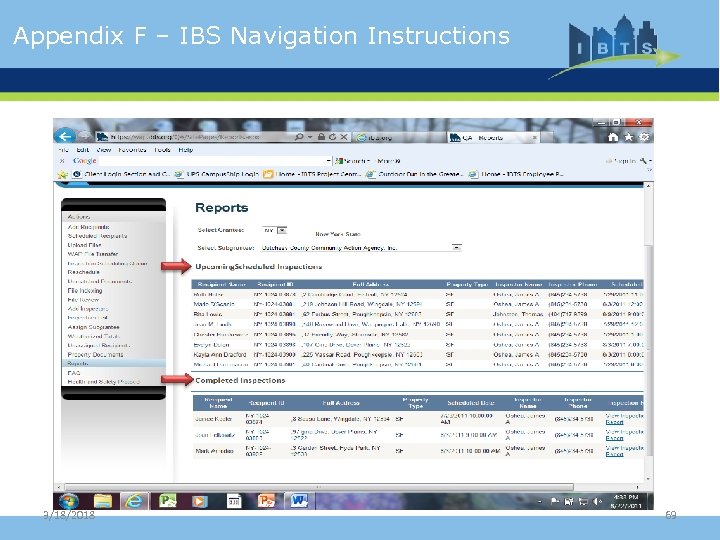Open File Explorer folder from taskbar
720x540 pixels.
coord(102,501)
